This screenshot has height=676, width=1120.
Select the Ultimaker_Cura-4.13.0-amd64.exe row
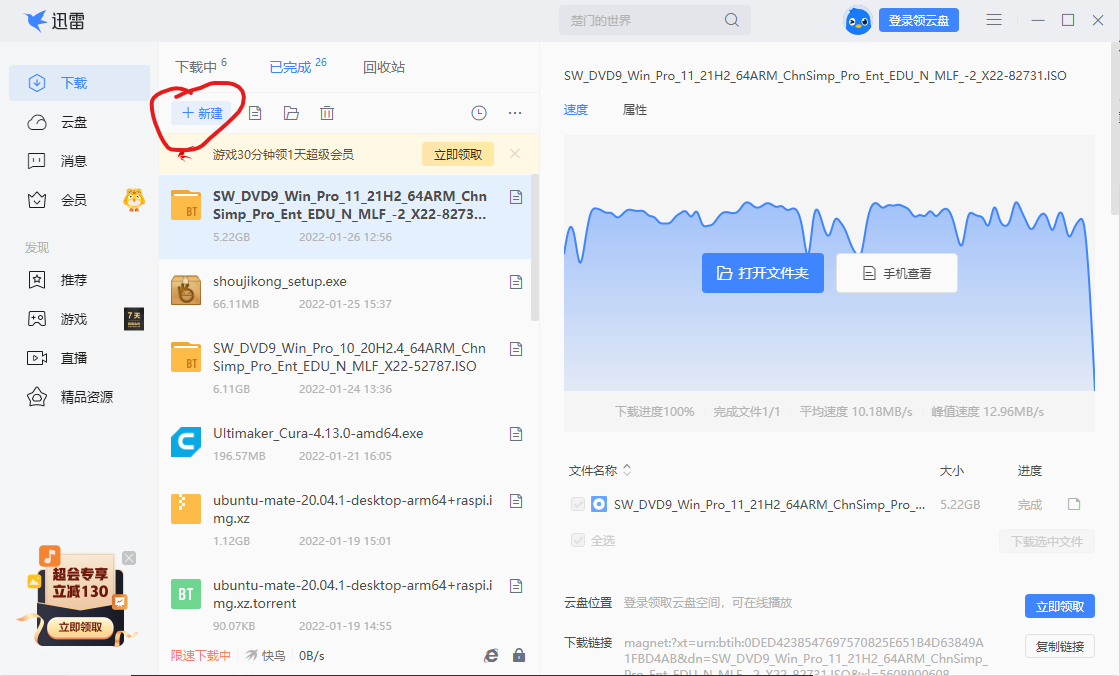345,444
